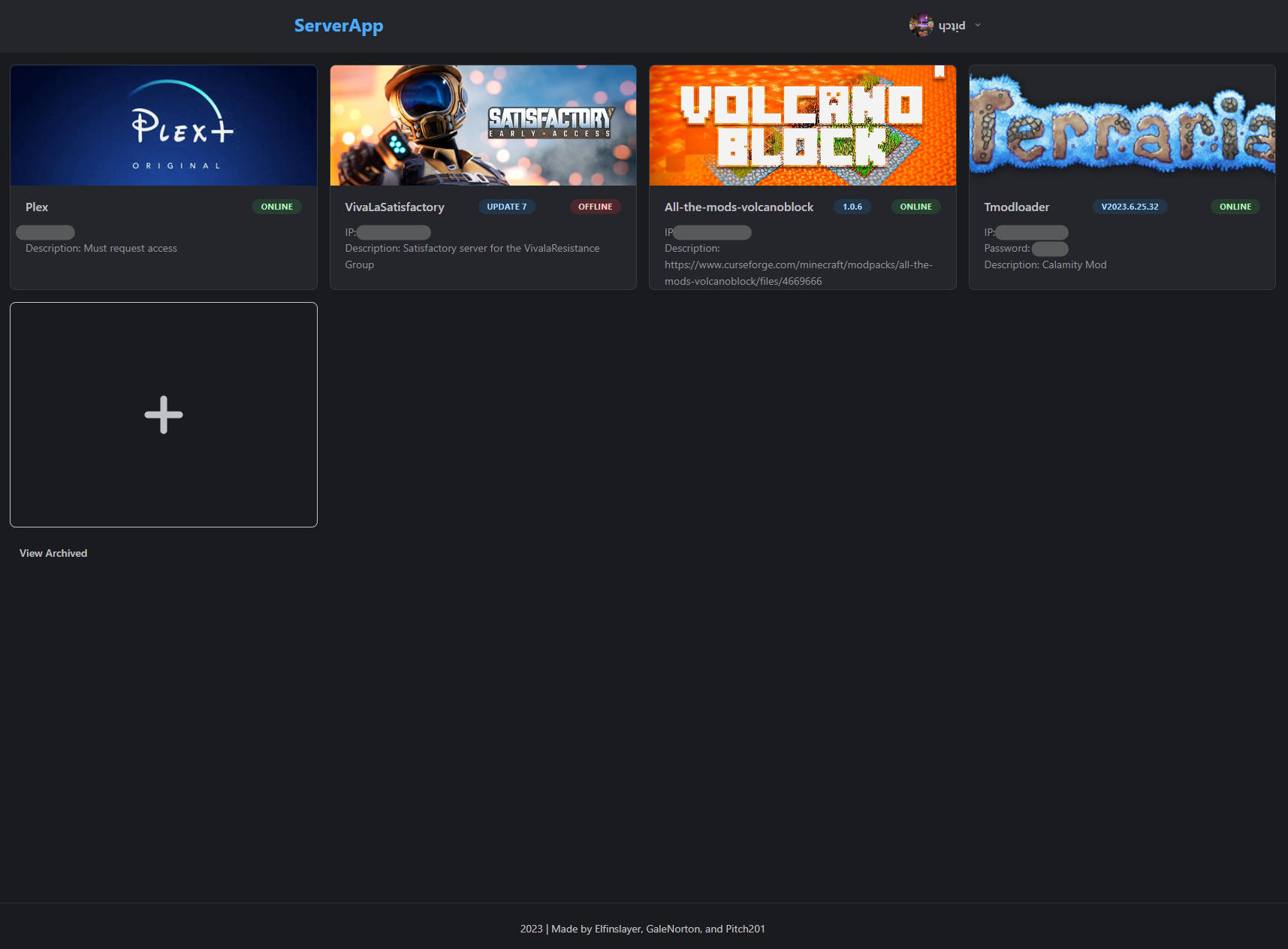Viewport: 1288px width, 949px height.
Task: Click the plus icon to add server
Action: point(164,415)
